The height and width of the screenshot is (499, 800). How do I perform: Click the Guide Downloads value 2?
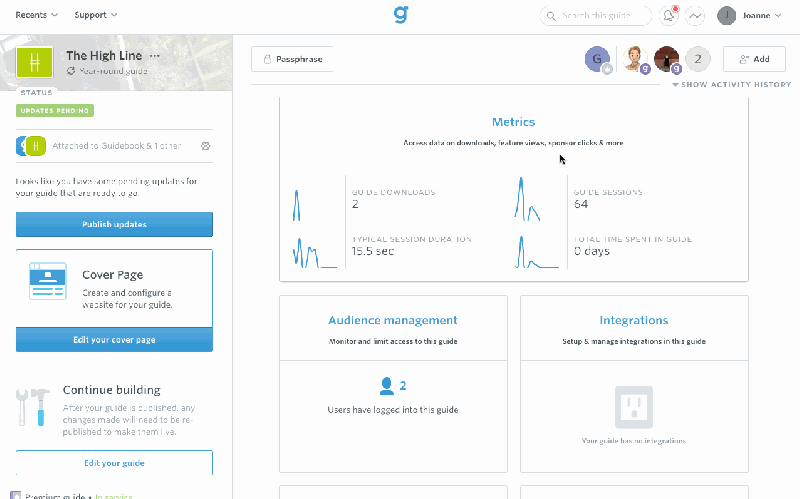pos(355,204)
